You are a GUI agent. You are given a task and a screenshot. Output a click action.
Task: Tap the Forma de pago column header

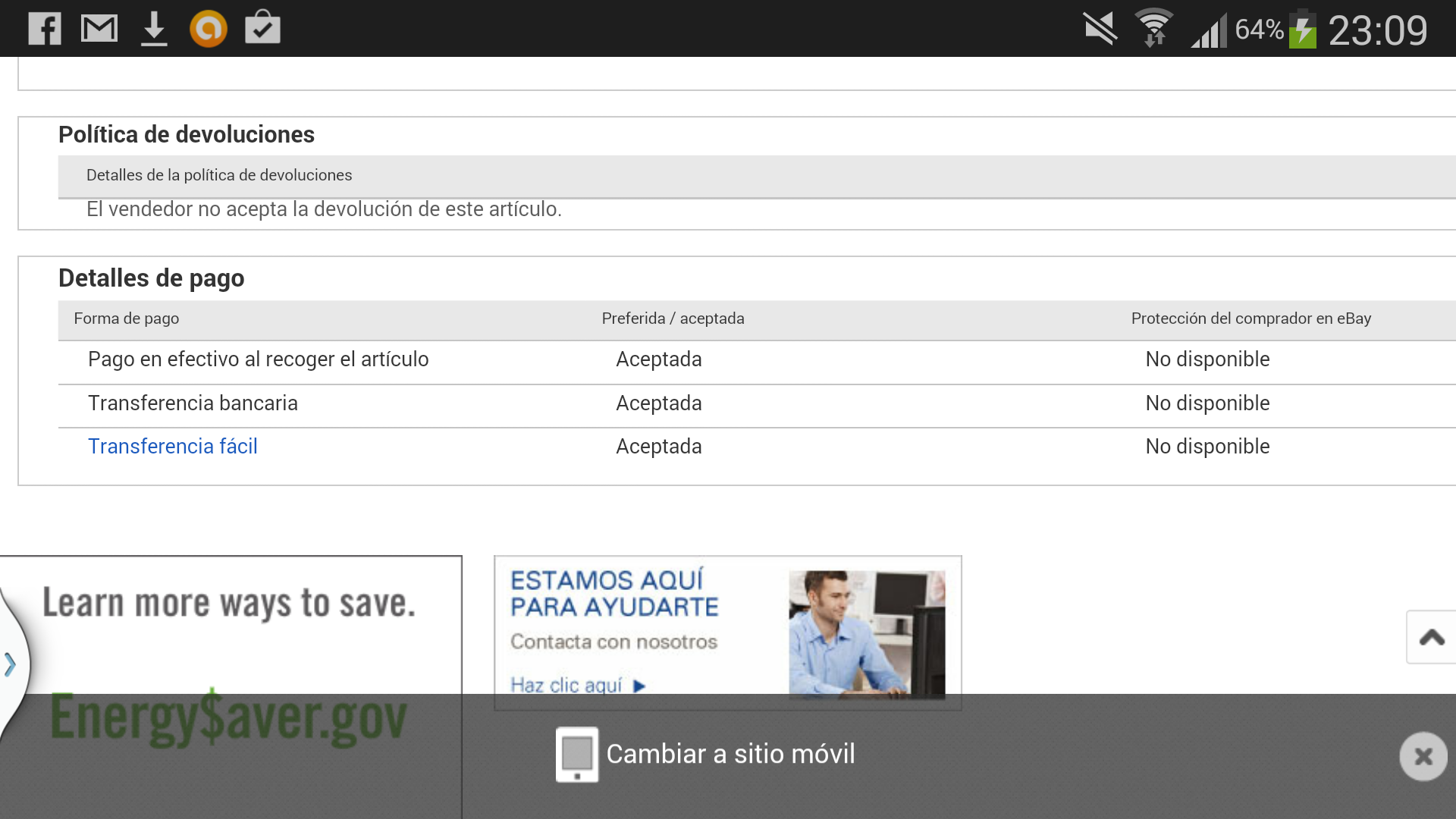tap(127, 318)
